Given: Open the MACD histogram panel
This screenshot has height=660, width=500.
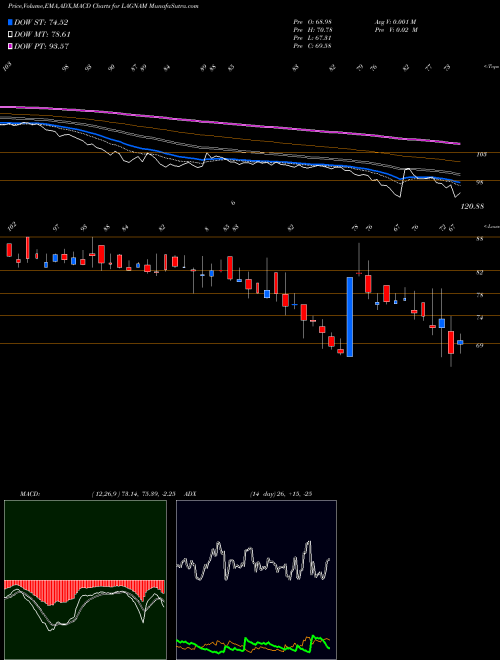Looking at the screenshot, I should coord(85,580).
